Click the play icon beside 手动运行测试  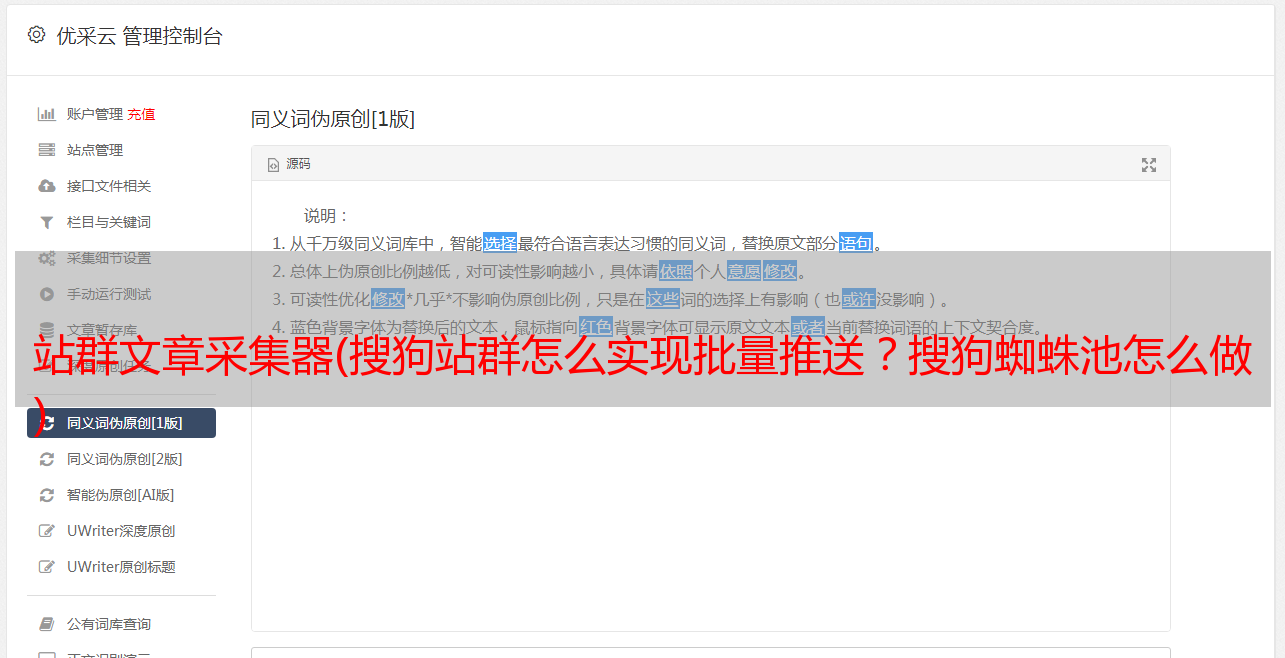(x=46, y=294)
